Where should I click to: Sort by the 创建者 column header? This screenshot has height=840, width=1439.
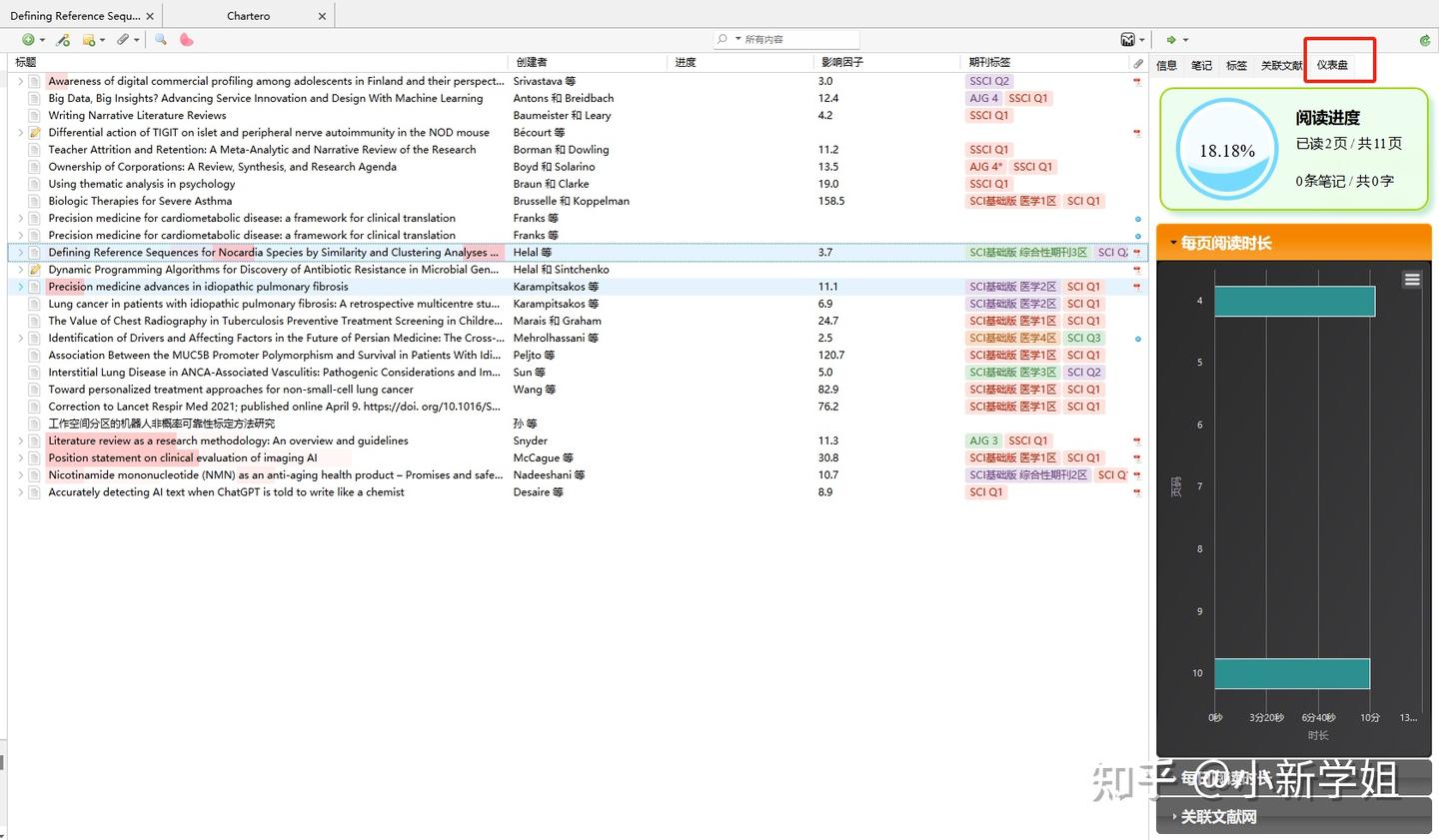click(x=588, y=62)
